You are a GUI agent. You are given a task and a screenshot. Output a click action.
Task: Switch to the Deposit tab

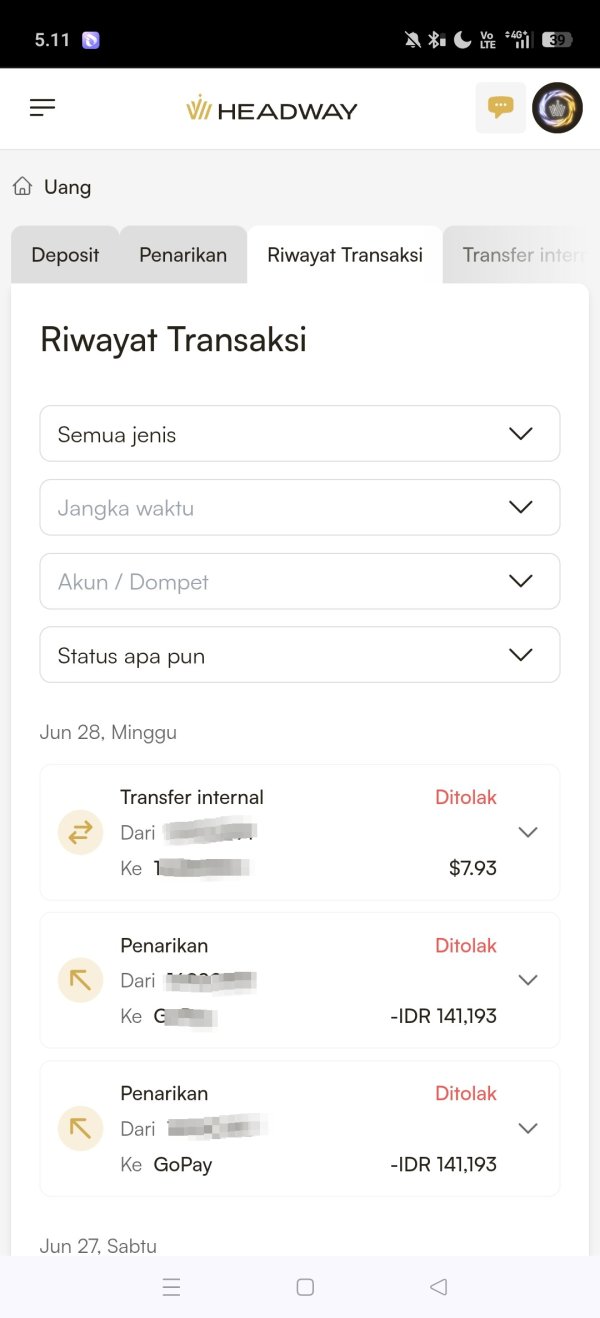[65, 255]
